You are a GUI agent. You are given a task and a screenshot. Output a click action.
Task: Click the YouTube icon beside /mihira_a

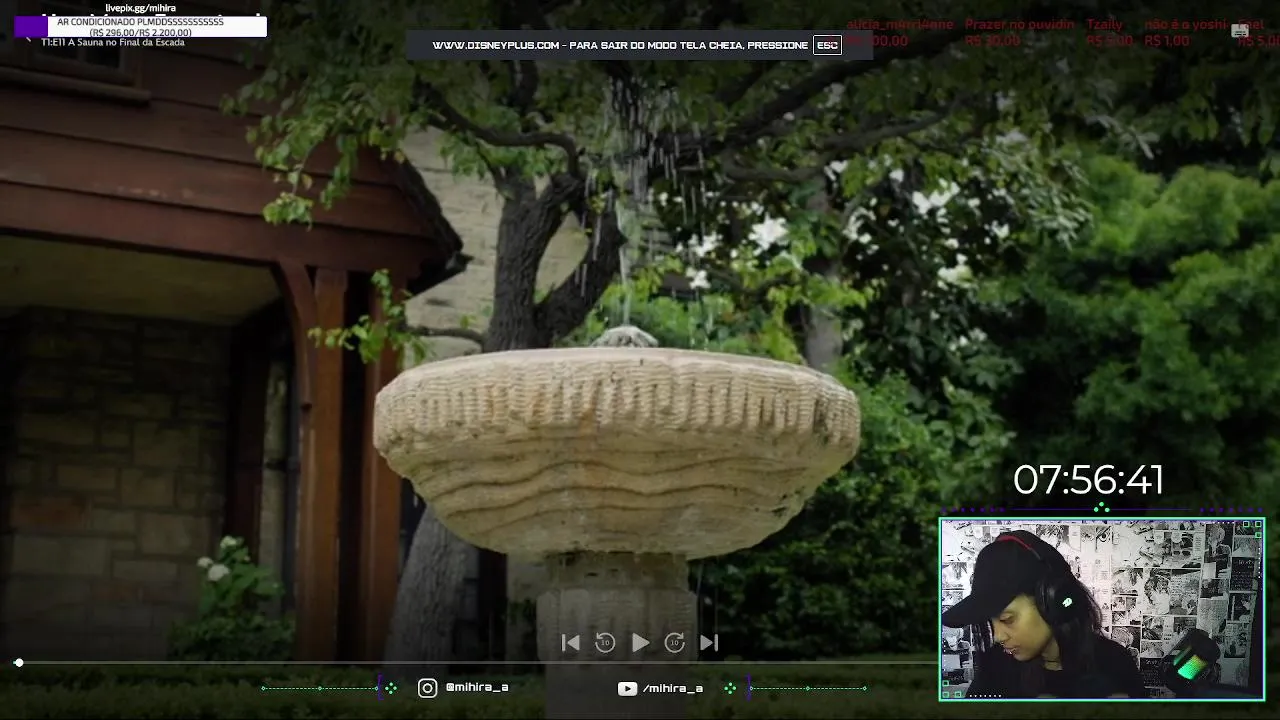click(627, 688)
